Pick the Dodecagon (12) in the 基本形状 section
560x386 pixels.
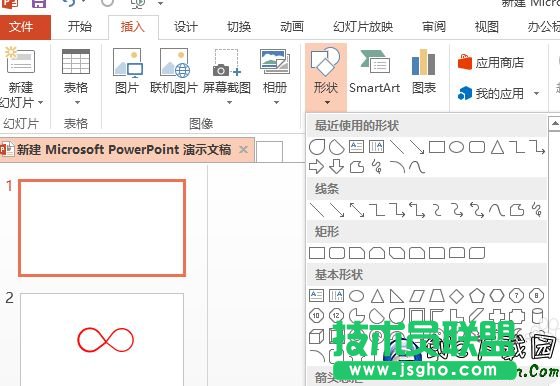click(336, 316)
